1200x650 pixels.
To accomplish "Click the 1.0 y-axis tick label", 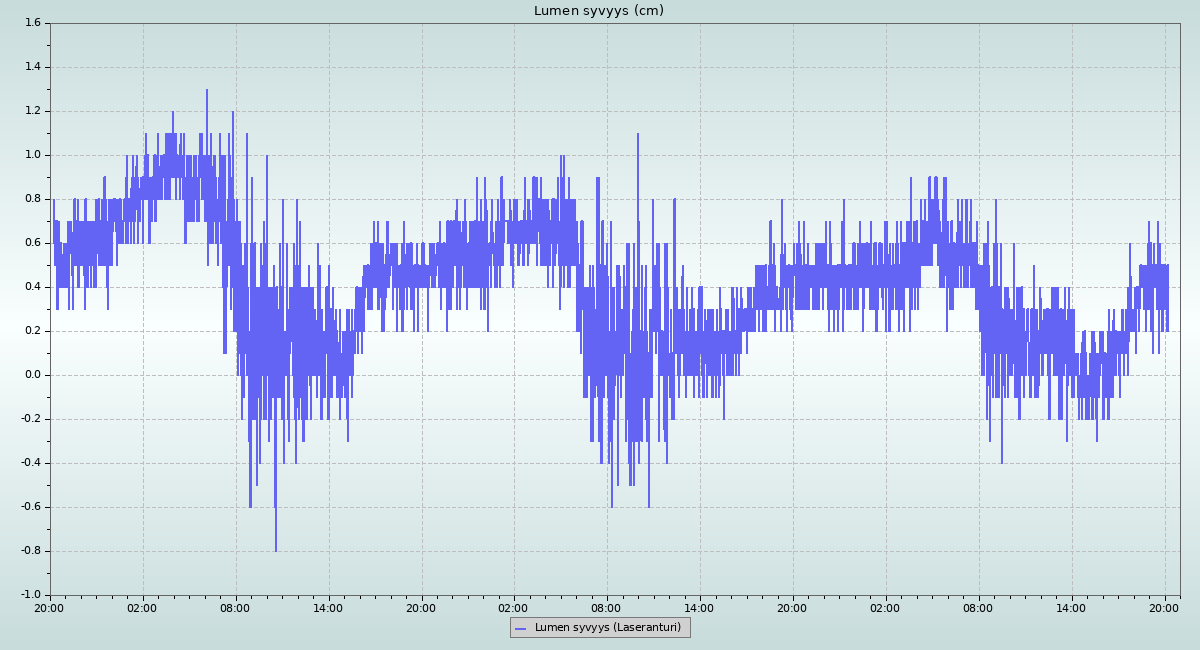I will tap(32, 155).
